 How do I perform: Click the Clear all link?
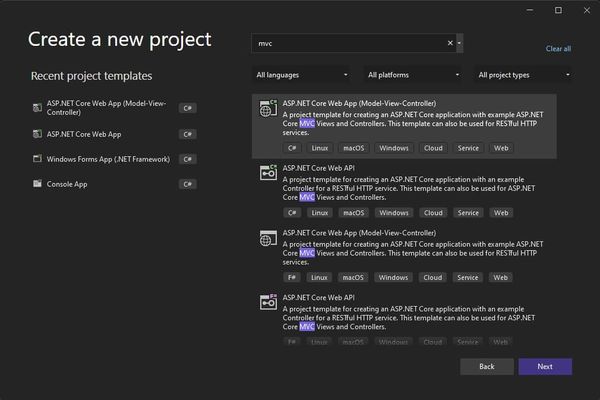pos(558,48)
